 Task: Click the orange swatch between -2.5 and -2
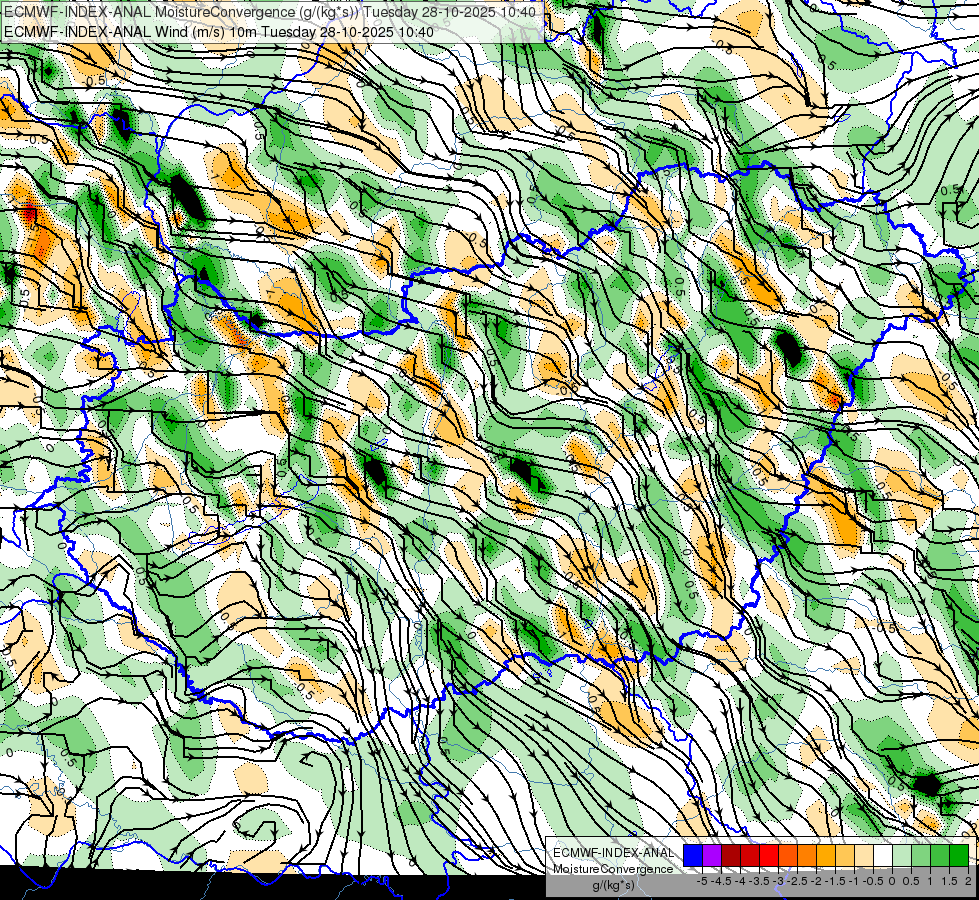coord(807,856)
